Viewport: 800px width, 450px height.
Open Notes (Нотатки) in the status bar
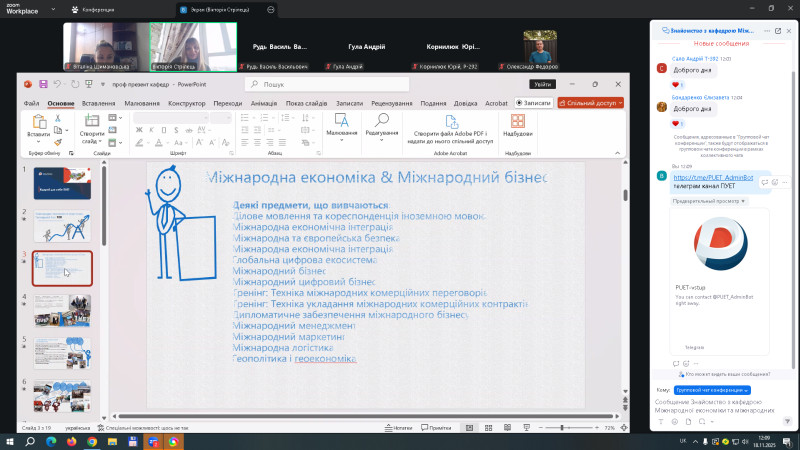399,428
